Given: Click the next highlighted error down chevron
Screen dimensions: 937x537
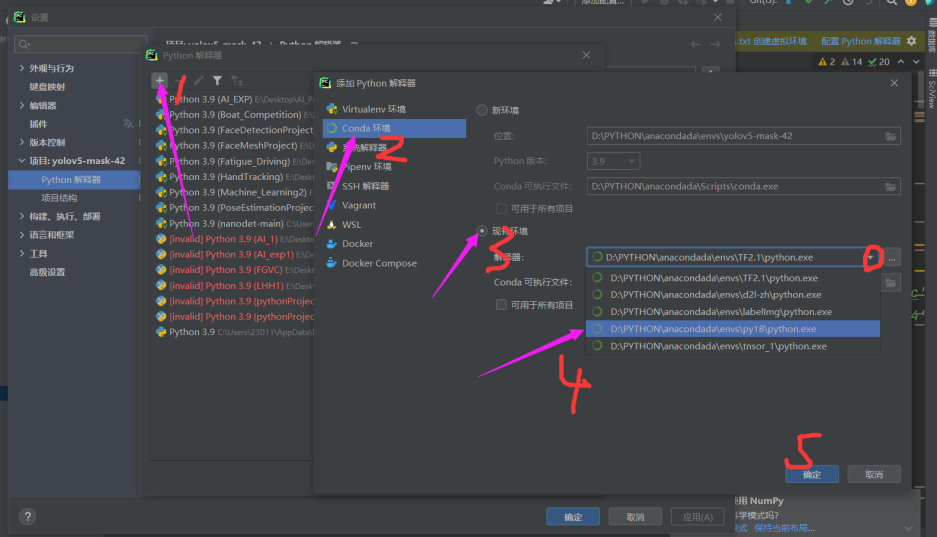Looking at the screenshot, I should coord(916,62).
